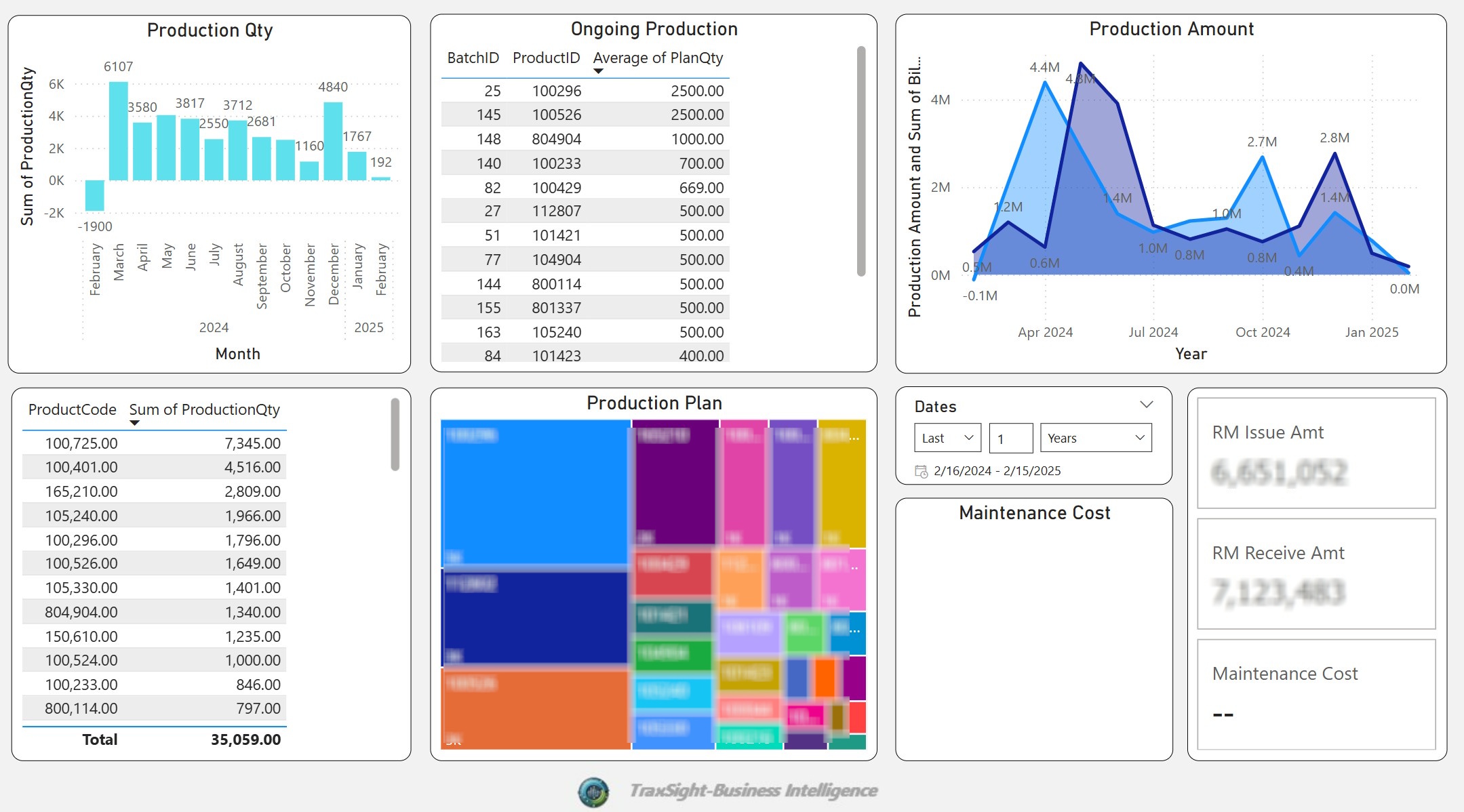Click sort arrow under Sum of ProductionQty
Image resolution: width=1464 pixels, height=812 pixels.
pyautogui.click(x=134, y=423)
